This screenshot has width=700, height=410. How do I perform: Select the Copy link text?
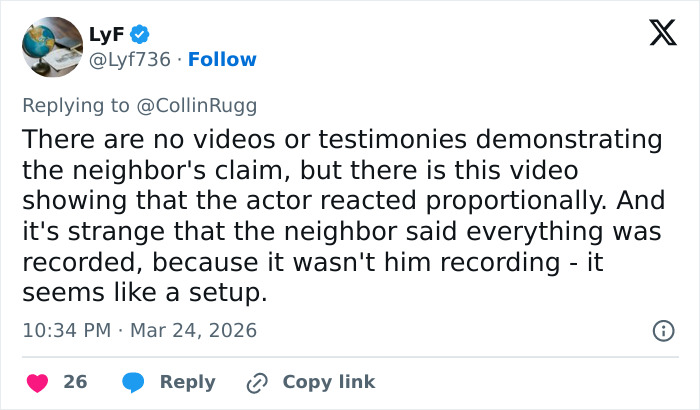(x=328, y=382)
